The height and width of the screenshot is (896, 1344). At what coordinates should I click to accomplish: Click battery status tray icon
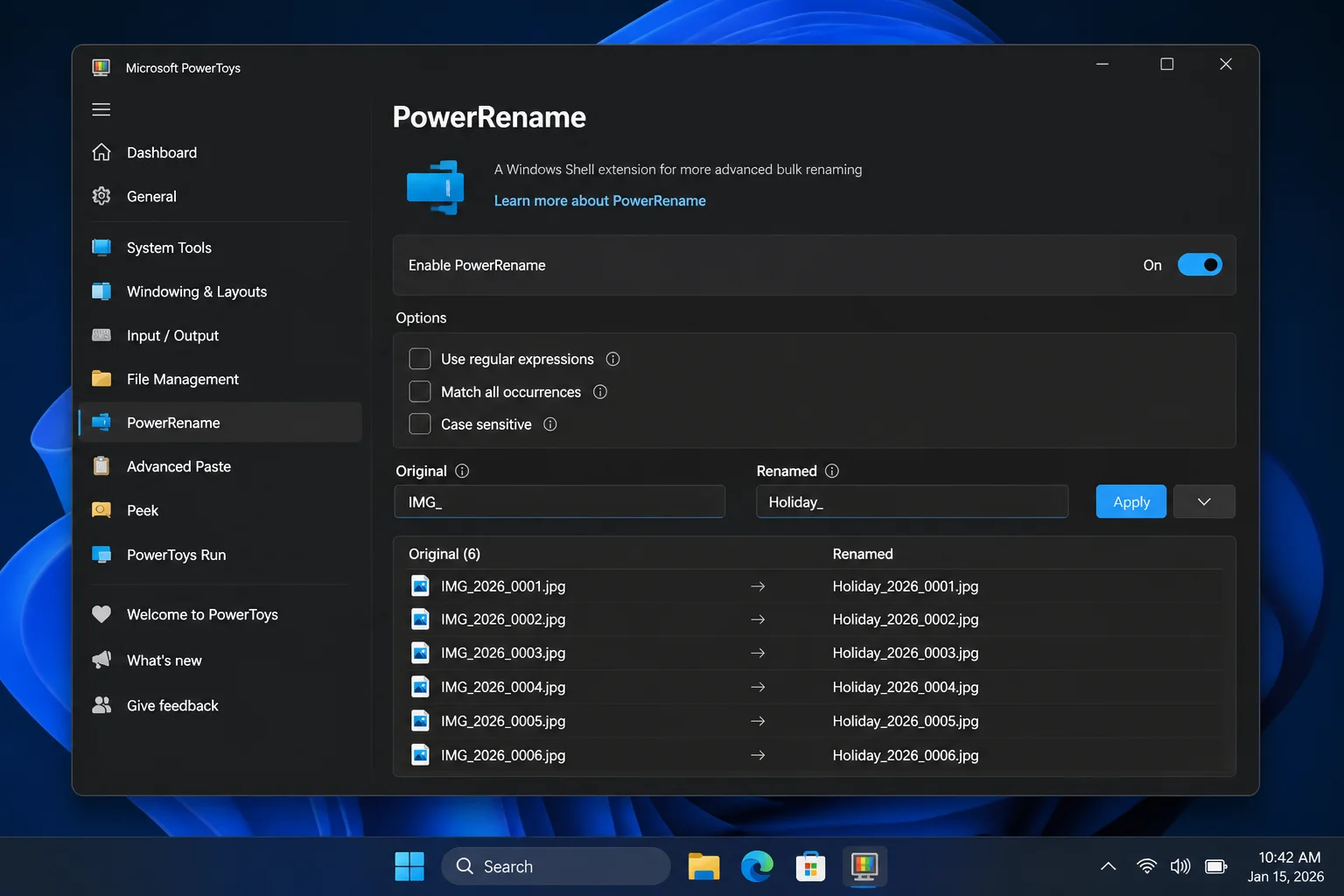coord(1216,866)
